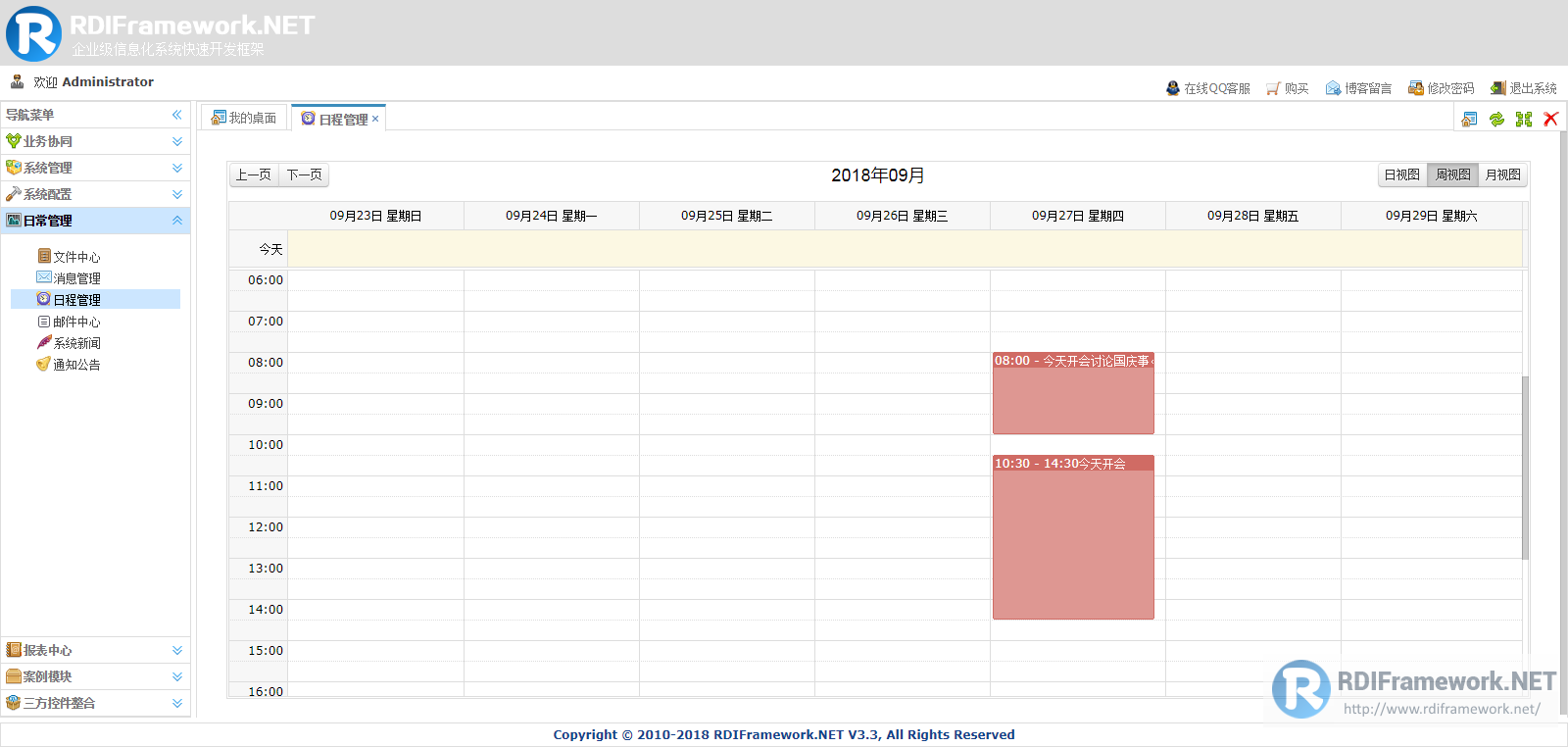Click the 12:00 time label
1568x747 pixels.
[266, 527]
